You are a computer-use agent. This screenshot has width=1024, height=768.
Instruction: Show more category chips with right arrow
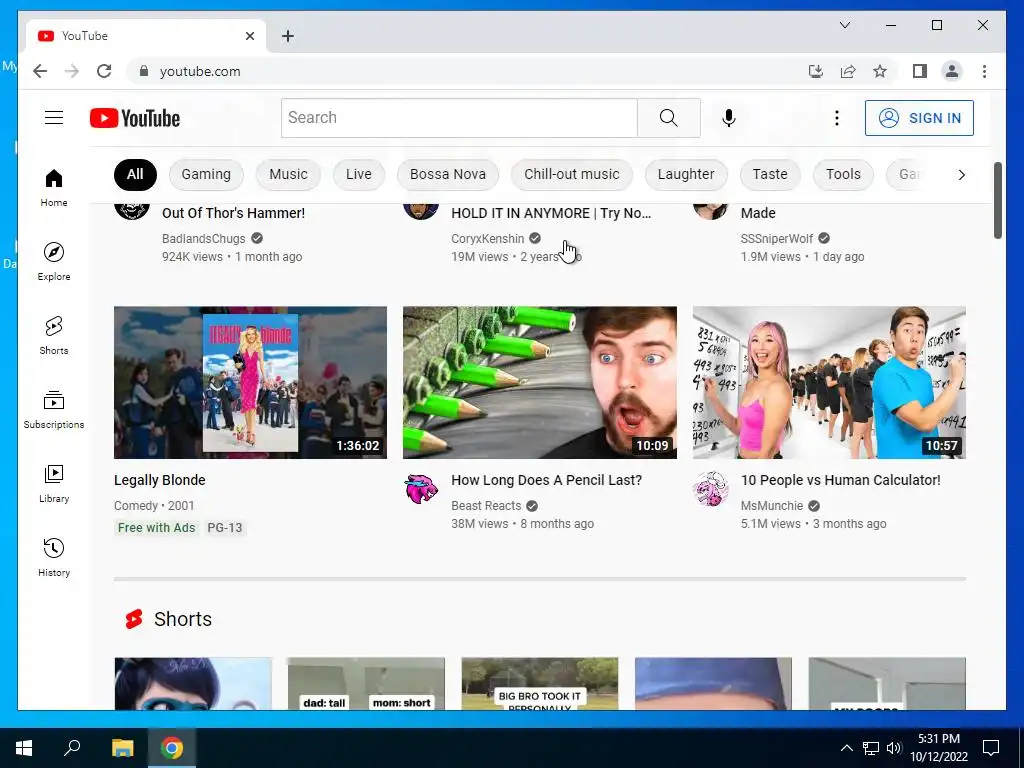point(961,174)
